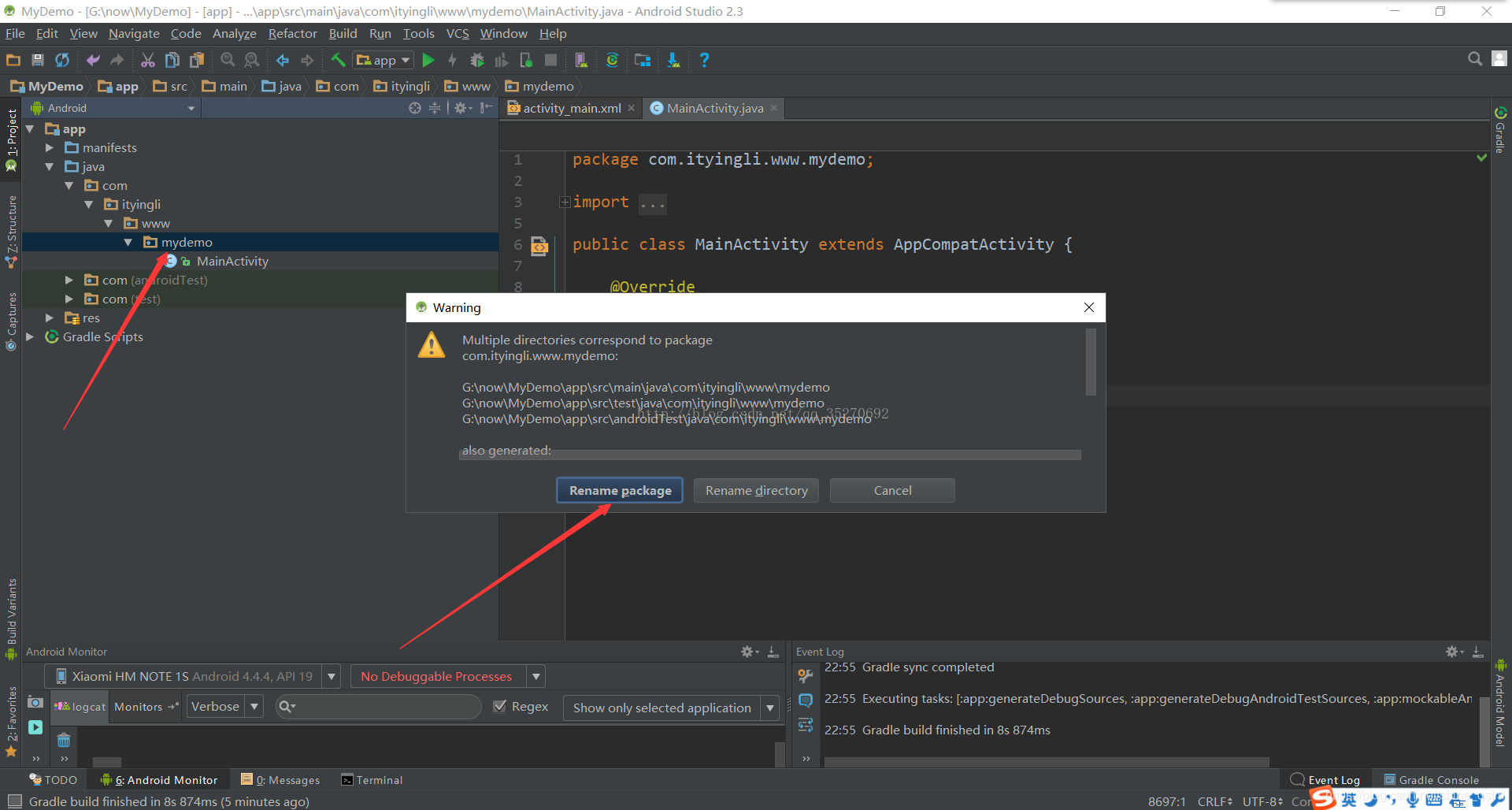This screenshot has width=1512, height=810.
Task: Click the SDK Manager download icon
Action: pyautogui.click(x=673, y=60)
